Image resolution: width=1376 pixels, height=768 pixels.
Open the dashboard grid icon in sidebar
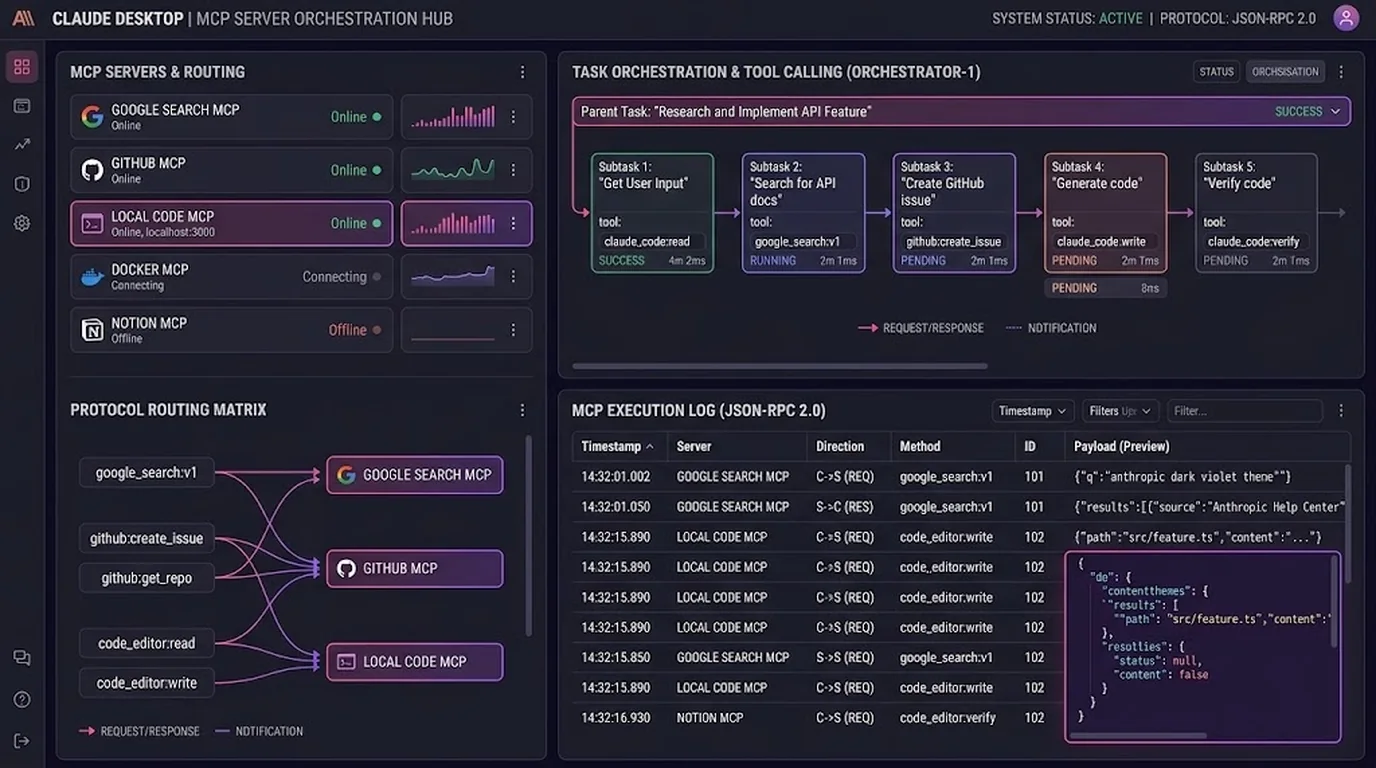tap(22, 67)
